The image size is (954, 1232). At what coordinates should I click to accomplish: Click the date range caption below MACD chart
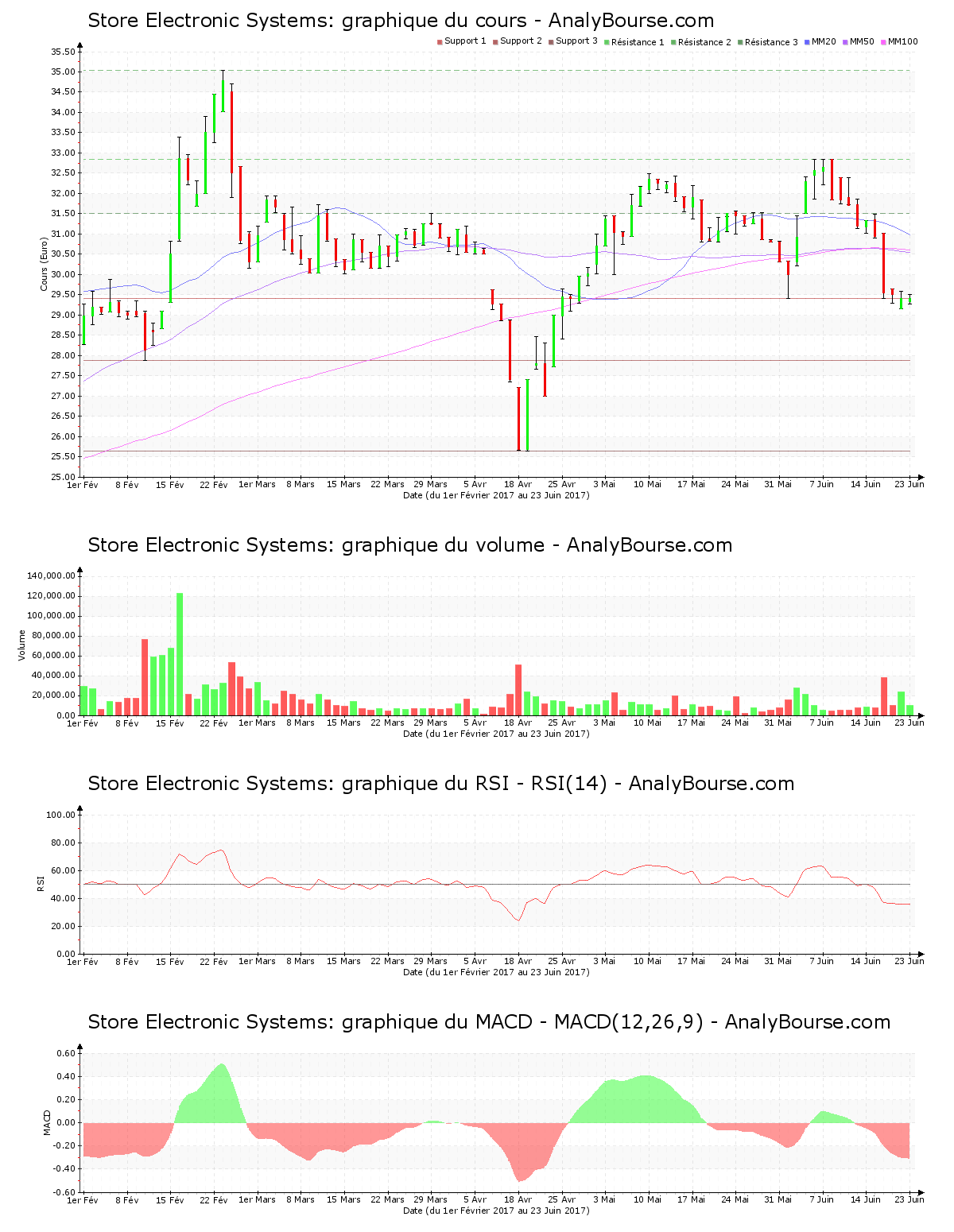[496, 1211]
